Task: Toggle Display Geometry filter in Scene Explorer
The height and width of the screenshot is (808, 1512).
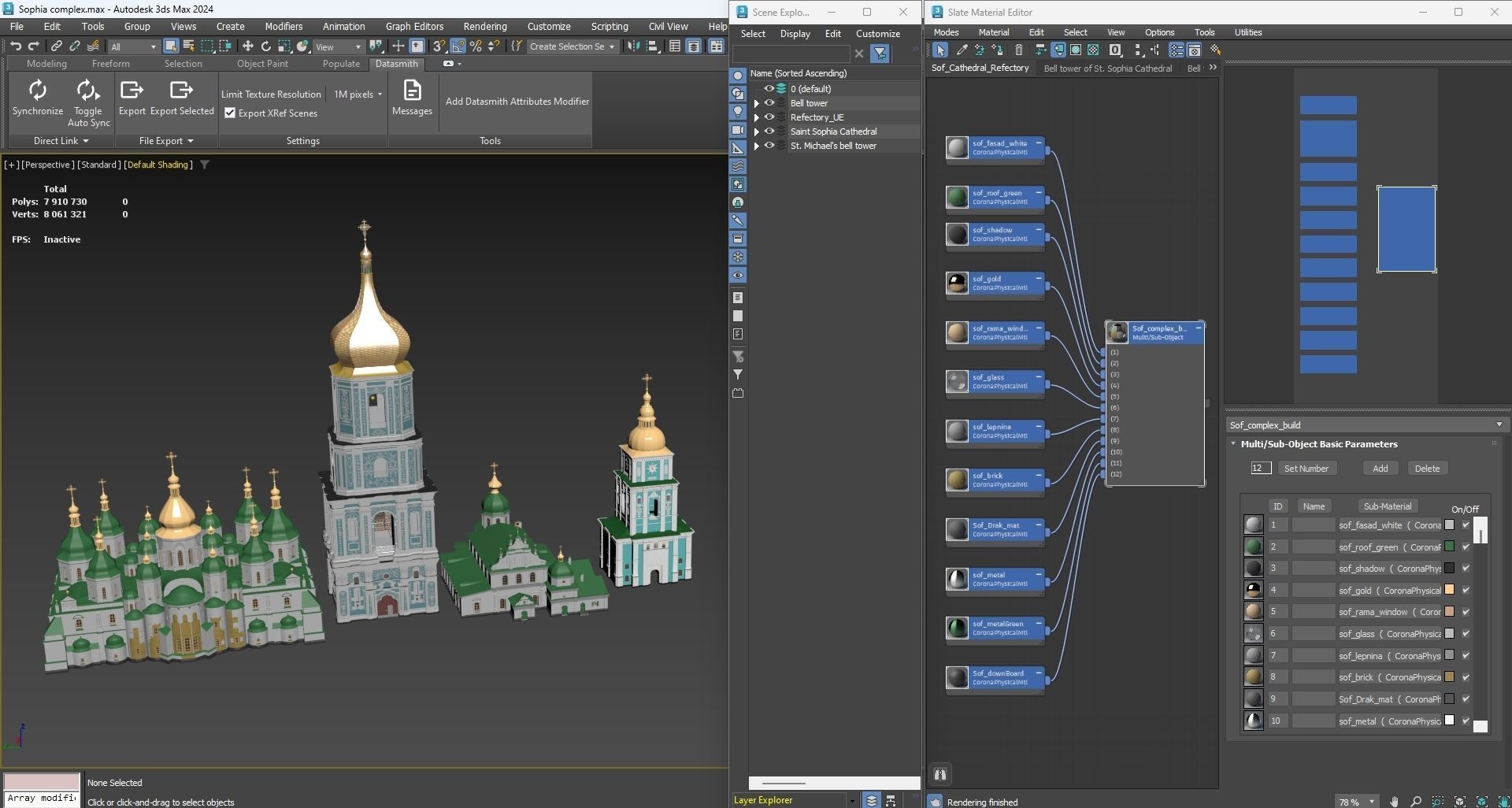Action: (x=738, y=76)
